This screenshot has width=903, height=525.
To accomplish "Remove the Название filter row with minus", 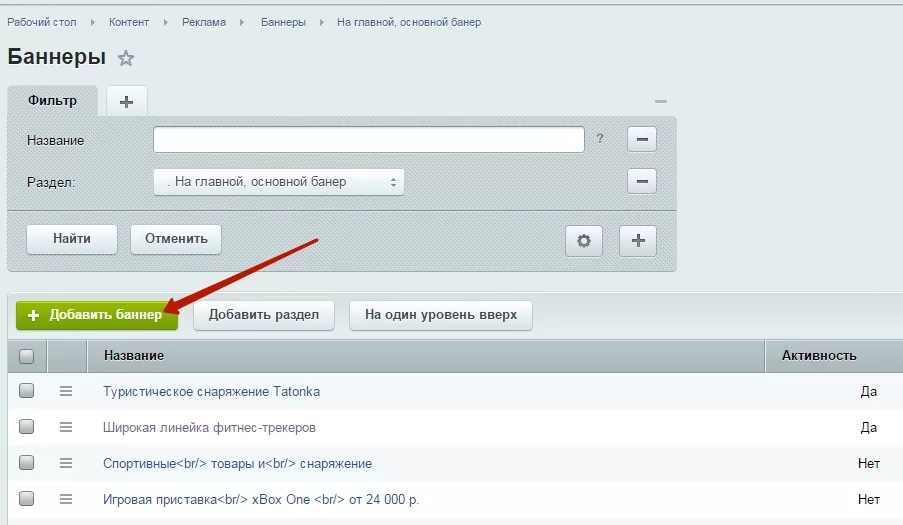I will (x=642, y=139).
